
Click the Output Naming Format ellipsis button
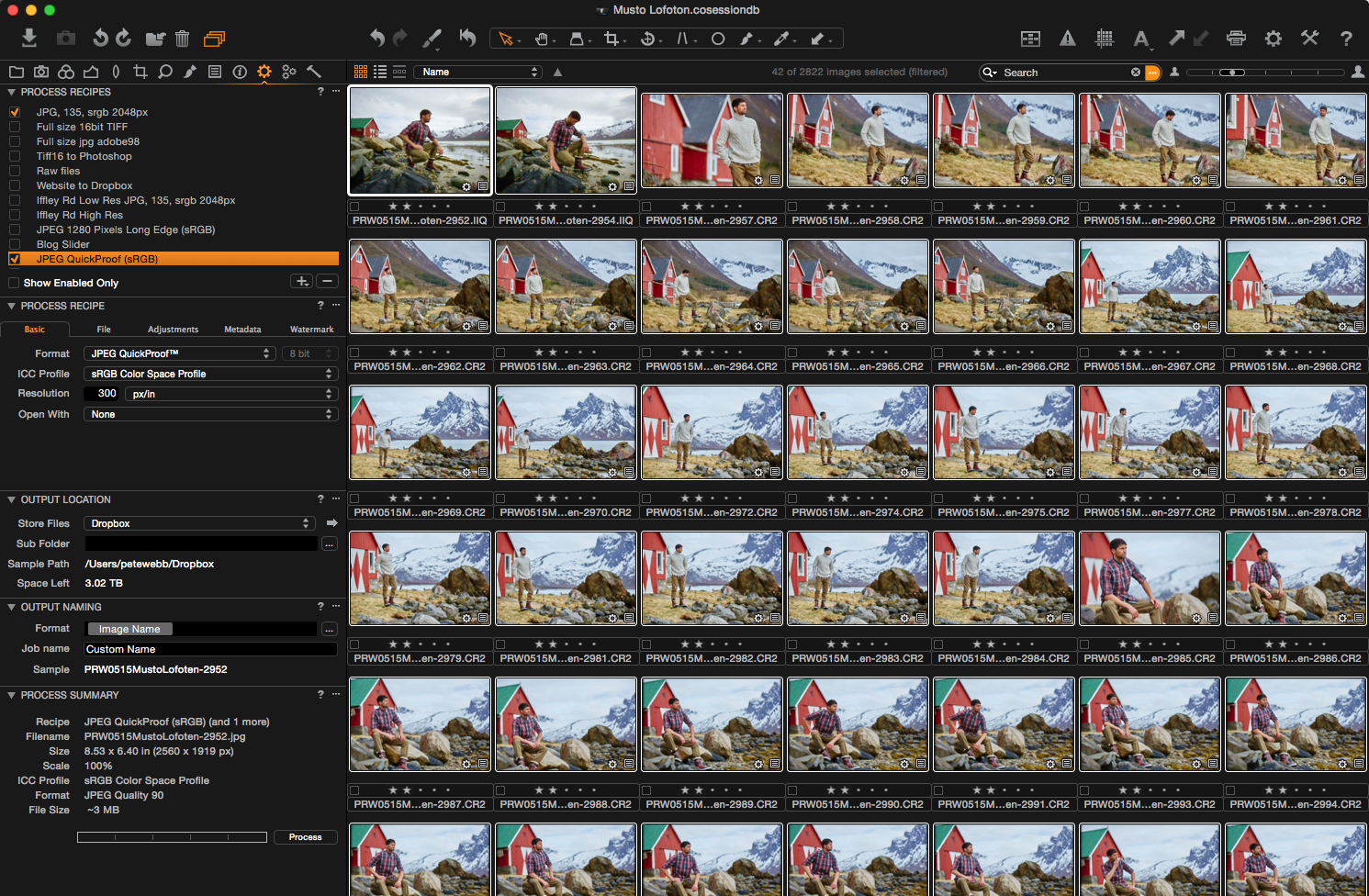330,629
